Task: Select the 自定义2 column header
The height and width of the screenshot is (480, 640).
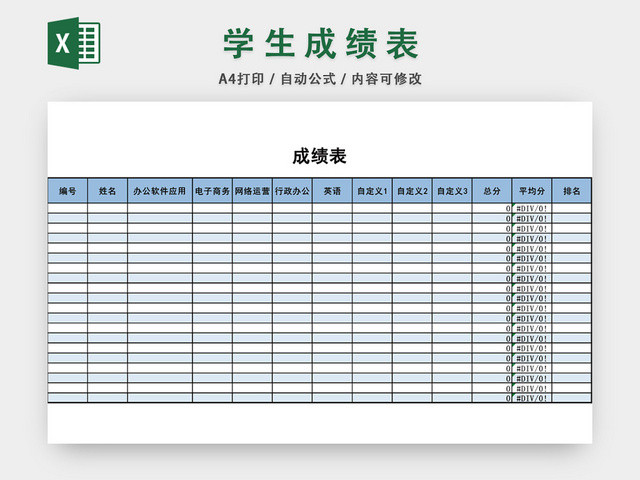Action: point(412,191)
